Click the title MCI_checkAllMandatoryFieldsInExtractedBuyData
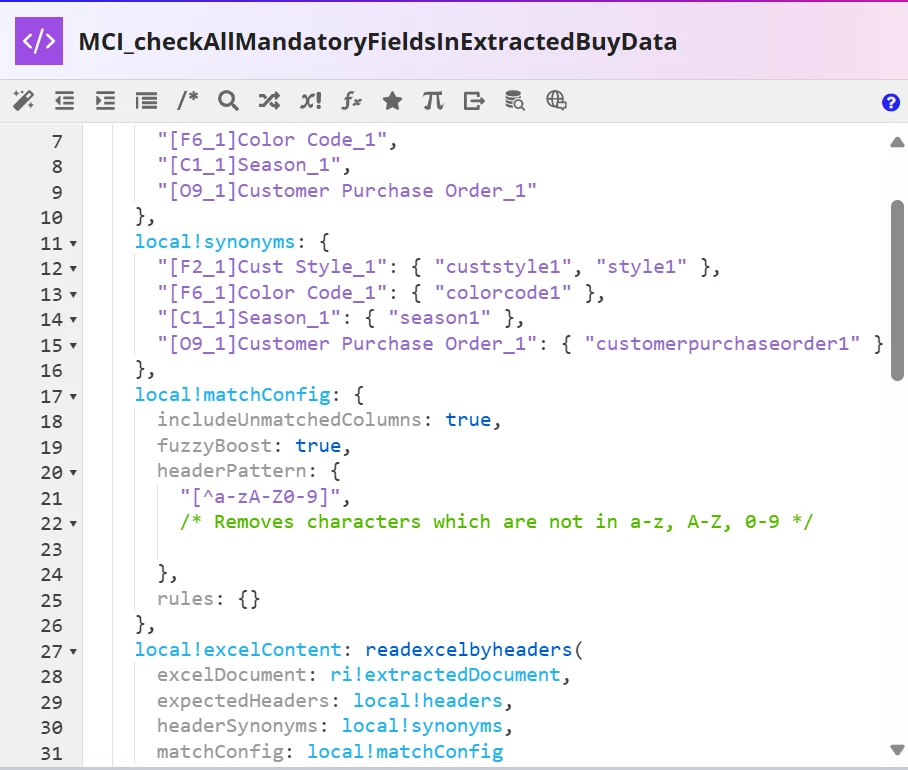Screen dimensions: 908x770 (378, 42)
